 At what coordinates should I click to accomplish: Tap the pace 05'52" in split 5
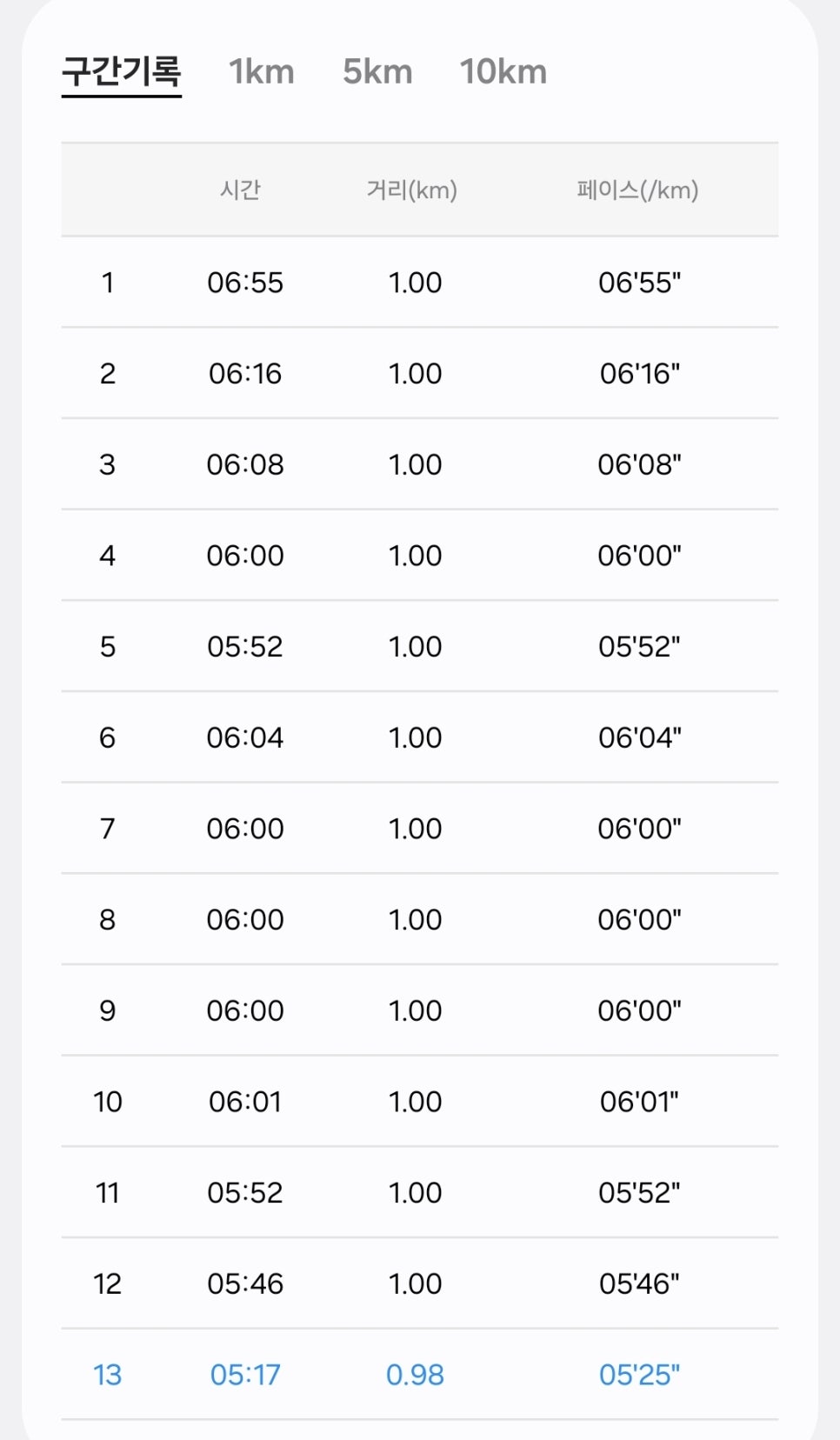click(639, 647)
